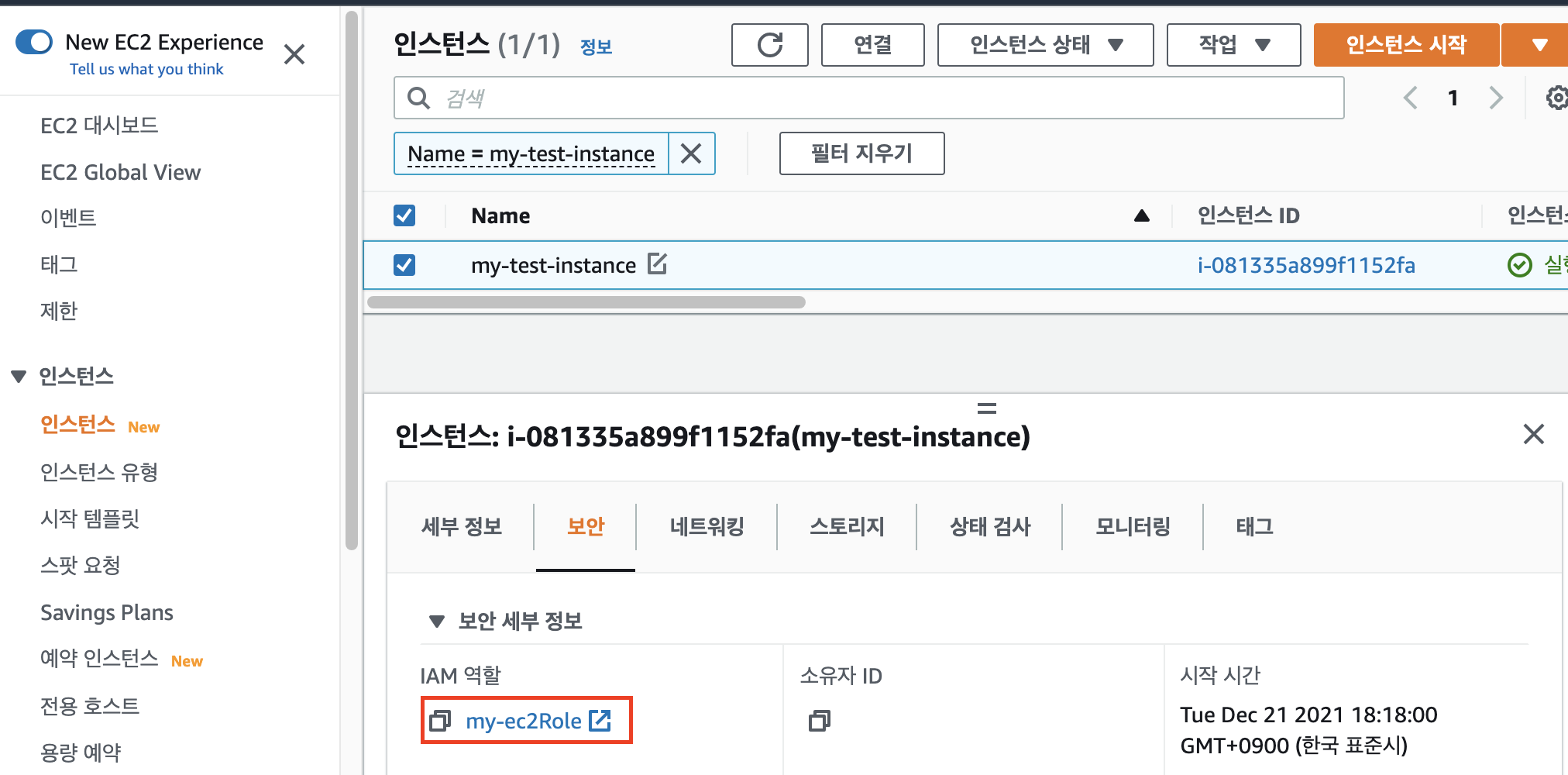Viewport: 1568px width, 775px height.
Task: Open EC2 Global View in the sidebar
Action: (120, 172)
